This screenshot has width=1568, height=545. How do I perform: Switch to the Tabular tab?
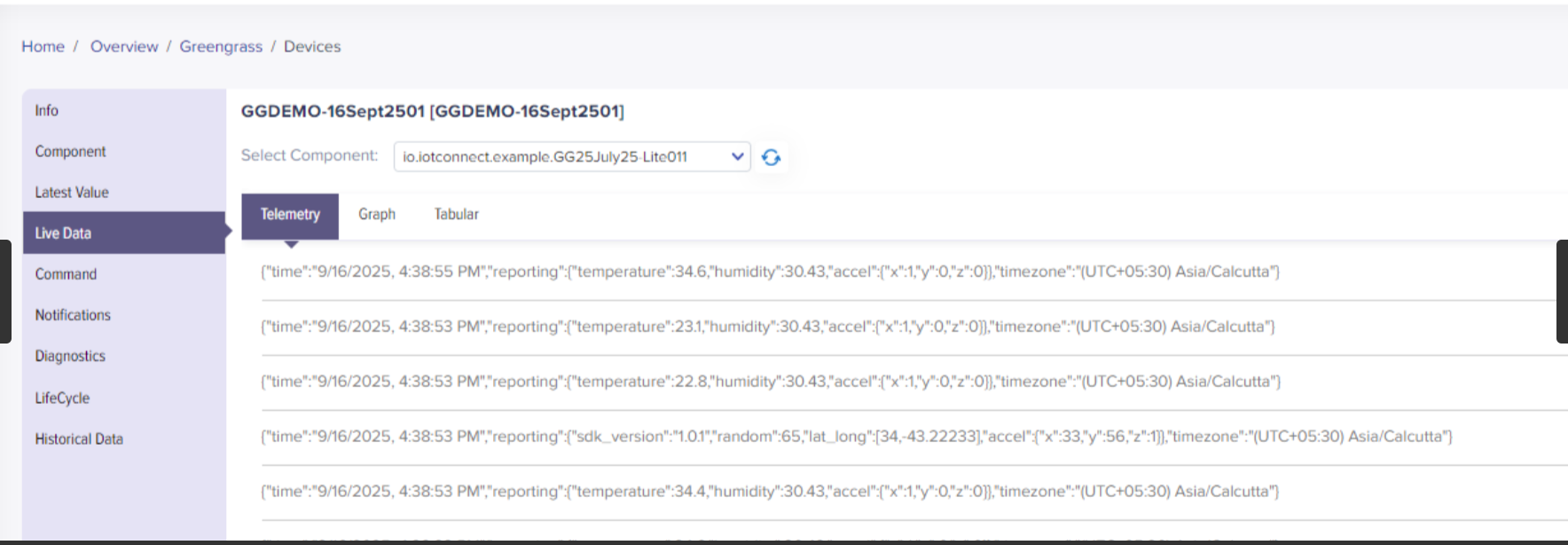[x=456, y=215]
